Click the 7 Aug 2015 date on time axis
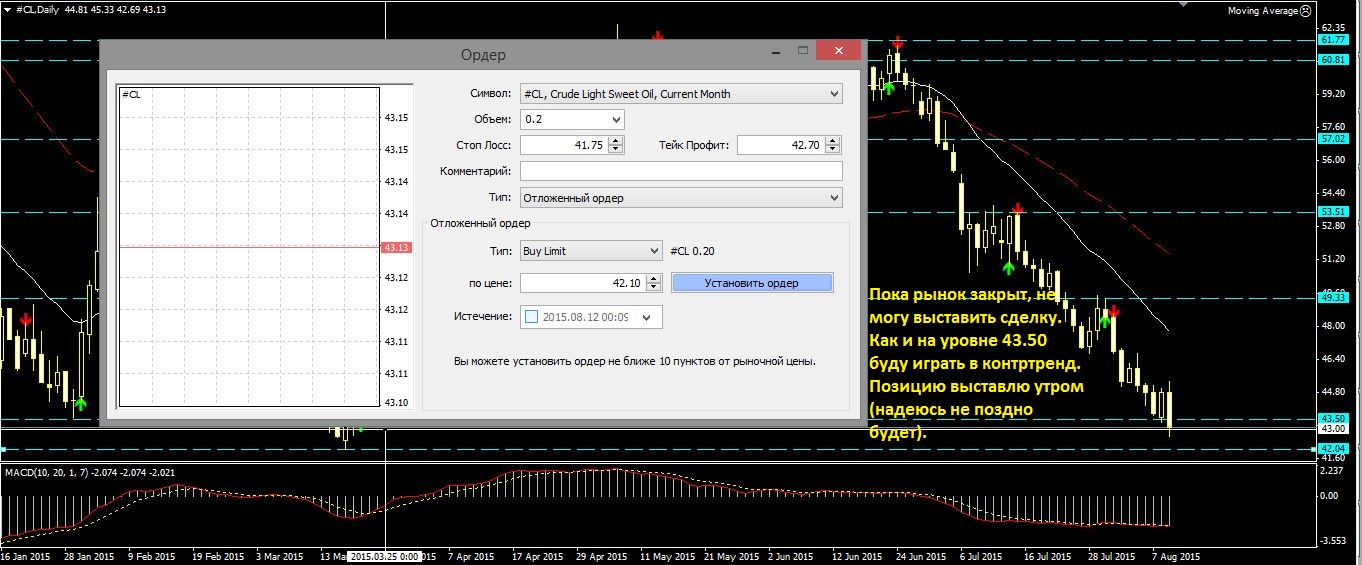The height and width of the screenshot is (565, 1362). pos(1177,556)
